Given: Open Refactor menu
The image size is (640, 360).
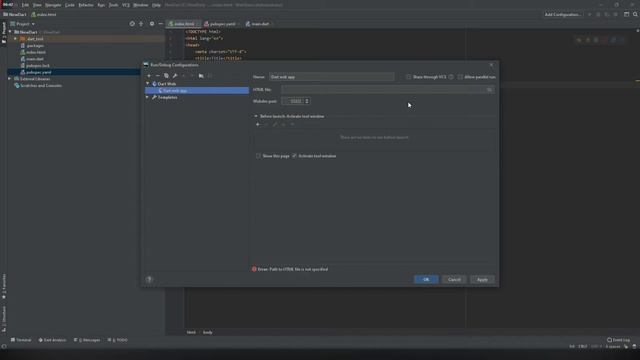Looking at the screenshot, I should tap(86, 5).
